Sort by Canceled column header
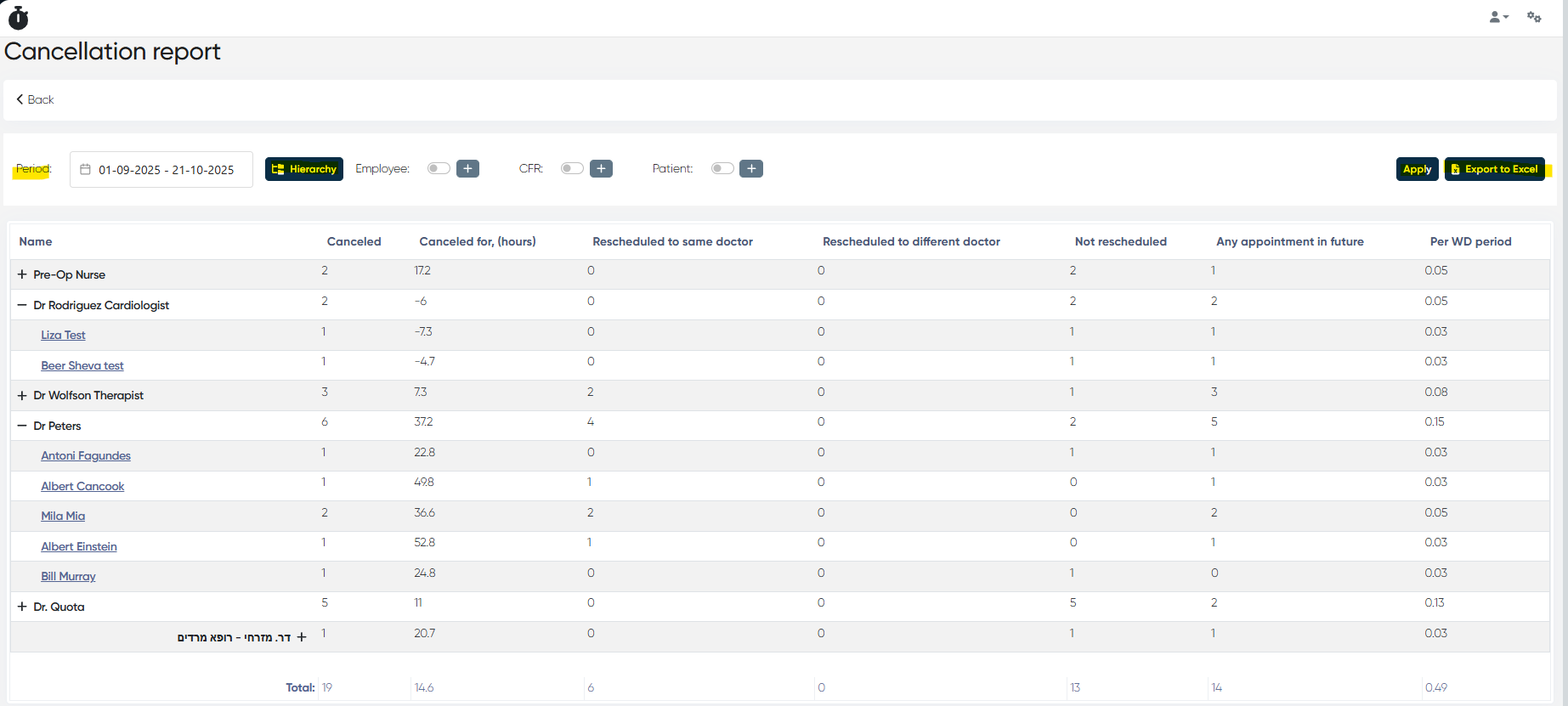This screenshot has width=1568, height=706. tap(354, 242)
